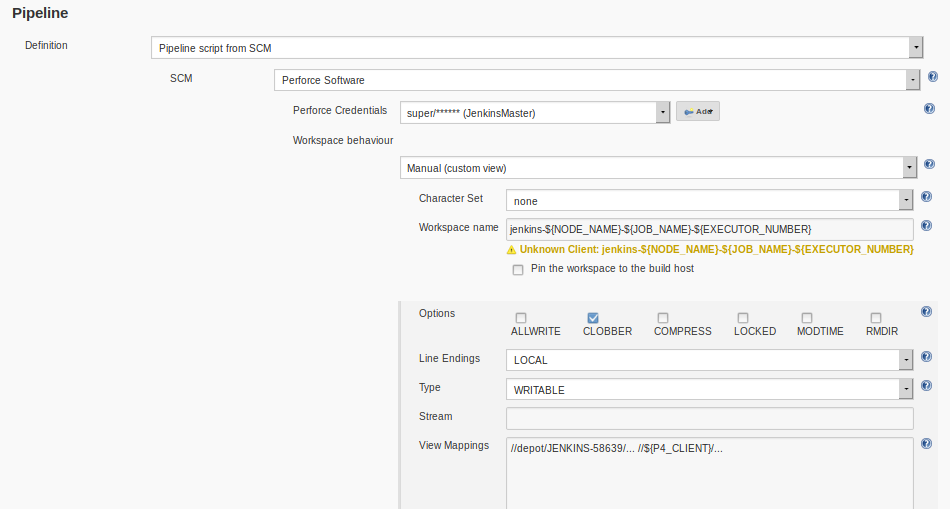Screen dimensions: 950x509
Task: Toggle the COMPRESS option checkbox
Action: point(663,318)
